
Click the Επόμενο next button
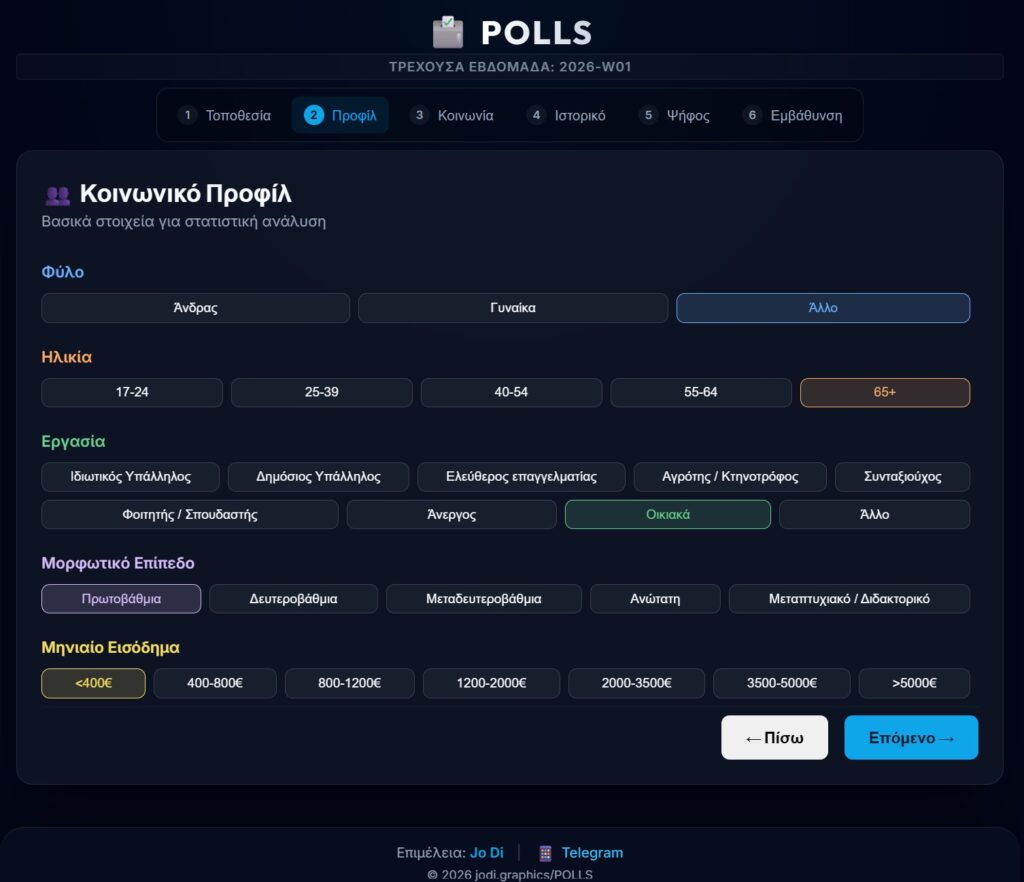[x=910, y=738]
